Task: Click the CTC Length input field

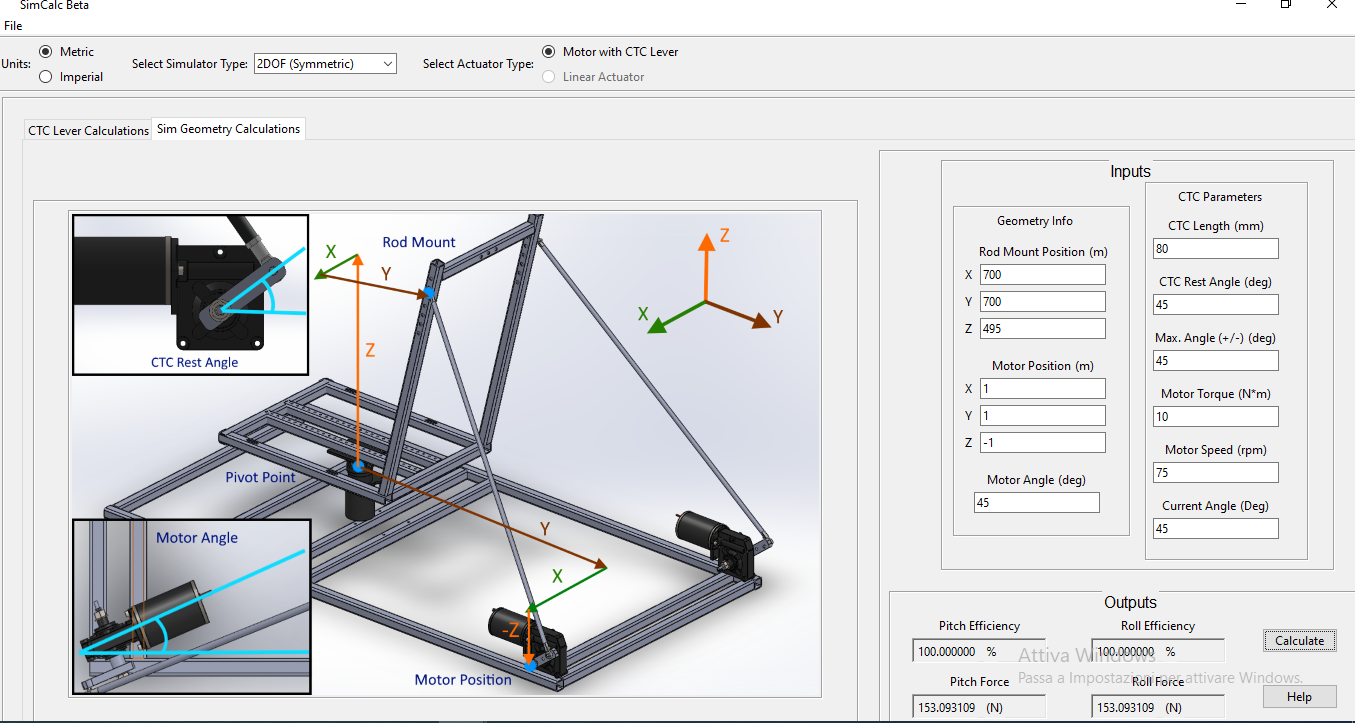Action: [1215, 249]
